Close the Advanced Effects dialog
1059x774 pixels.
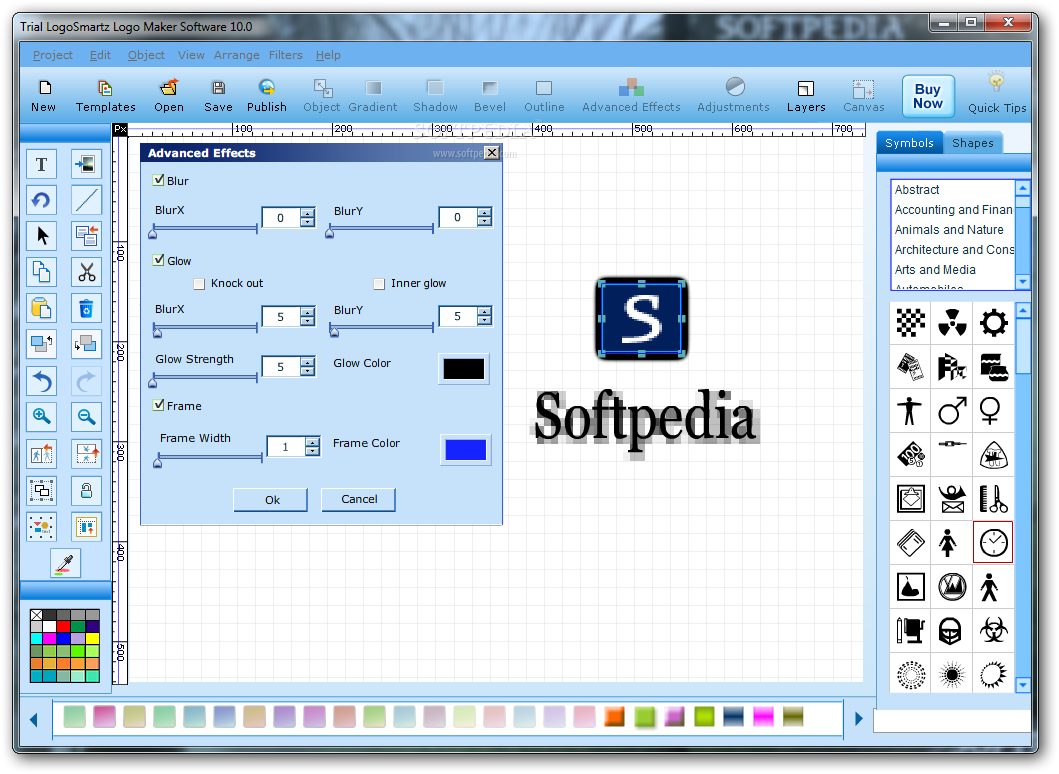tap(492, 153)
